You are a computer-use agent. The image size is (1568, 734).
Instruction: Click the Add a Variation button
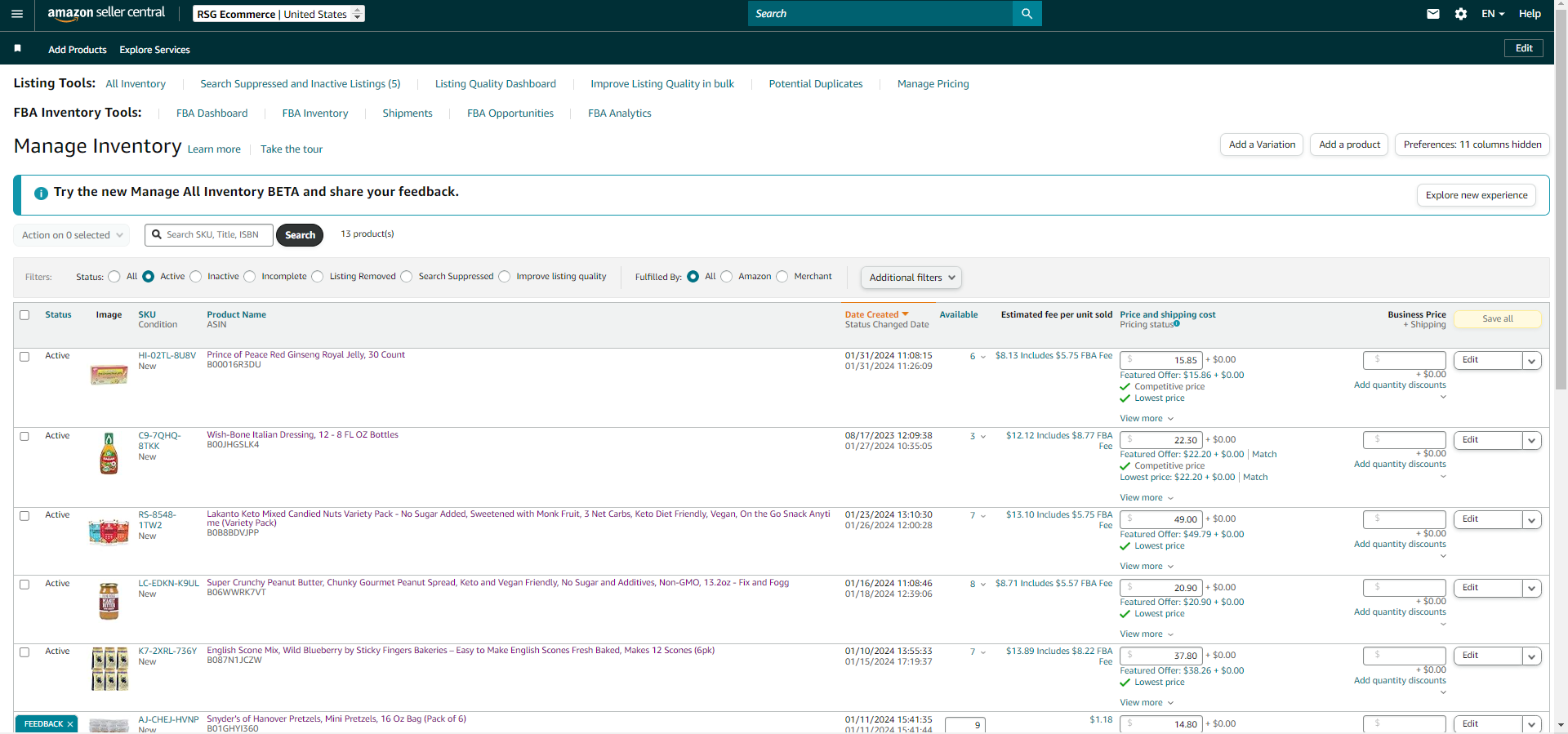(x=1263, y=145)
